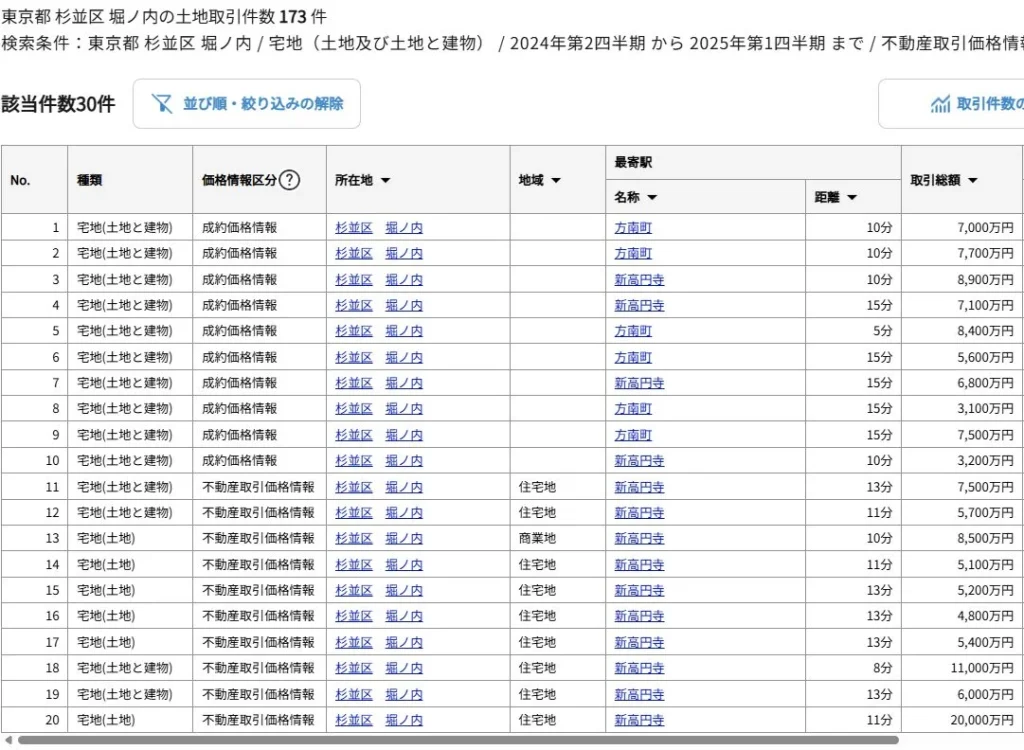Screen dimensions: 1024x750
Task: Select the 8,500万円 price cell
Action: [x=962, y=538]
